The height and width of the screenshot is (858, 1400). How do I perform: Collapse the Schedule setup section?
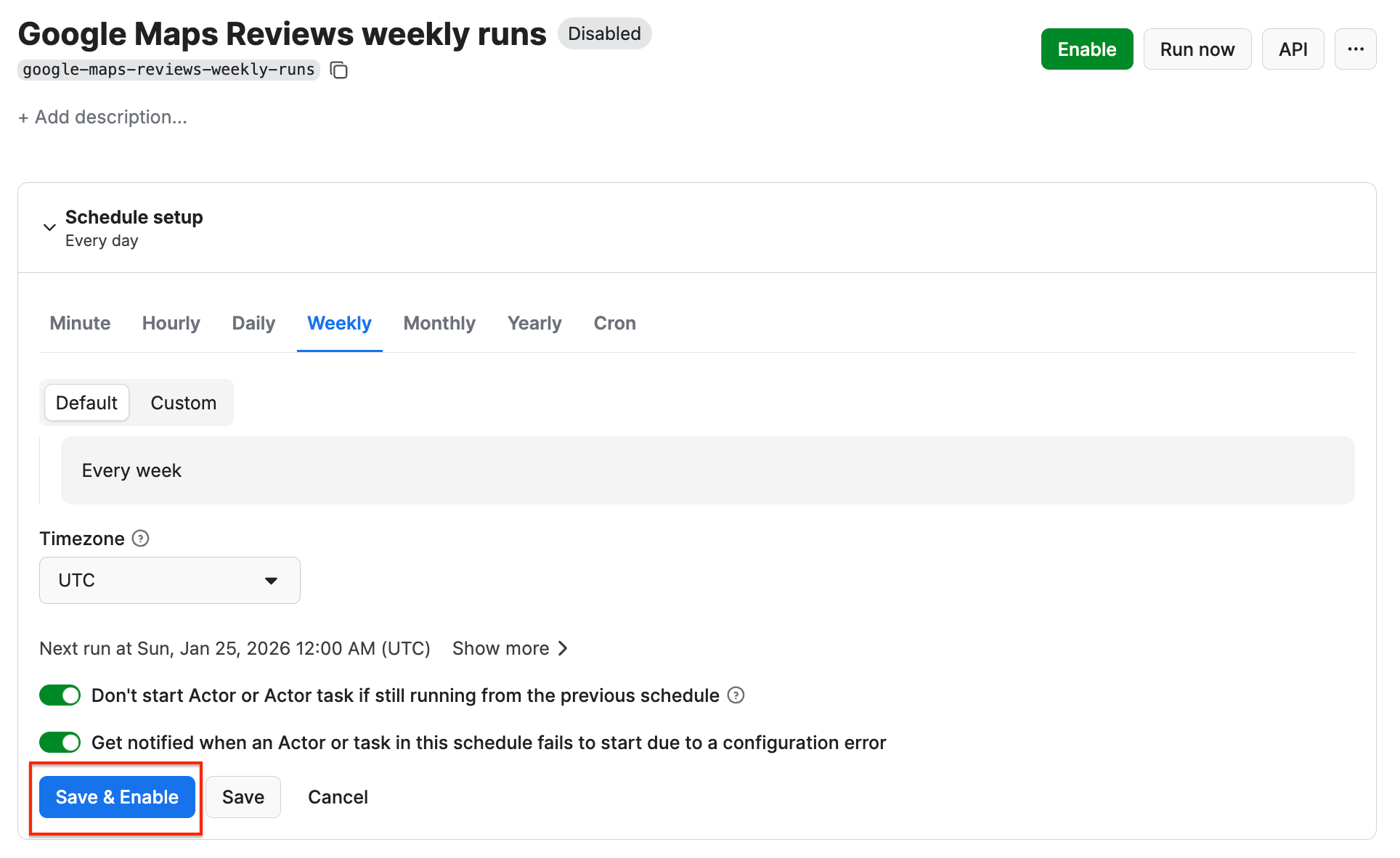coord(49,227)
